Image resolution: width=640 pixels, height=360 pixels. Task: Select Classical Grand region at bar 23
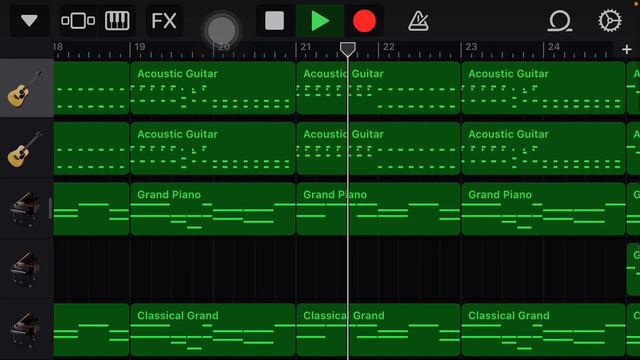click(543, 329)
